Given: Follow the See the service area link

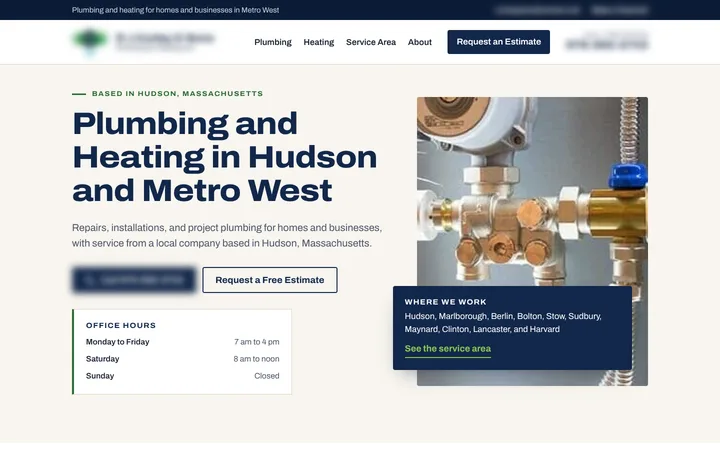Looking at the screenshot, I should [448, 349].
